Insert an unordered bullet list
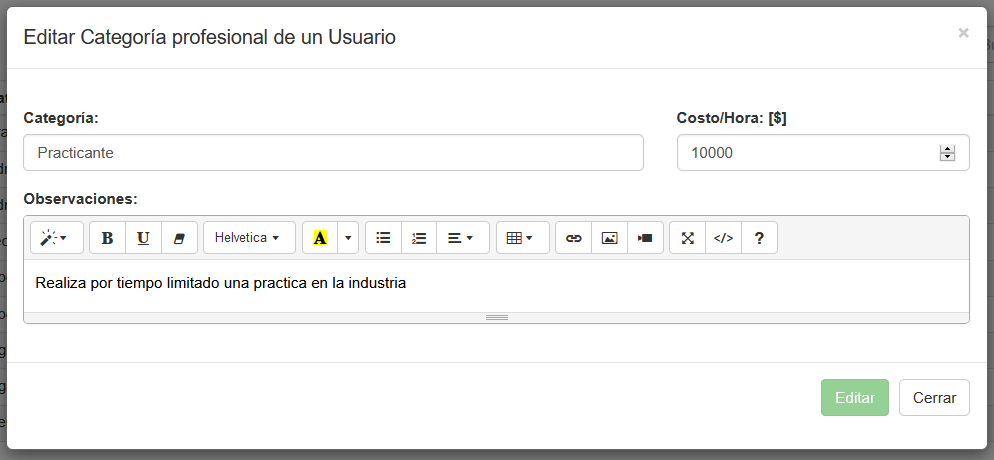994x460 pixels. tap(383, 238)
